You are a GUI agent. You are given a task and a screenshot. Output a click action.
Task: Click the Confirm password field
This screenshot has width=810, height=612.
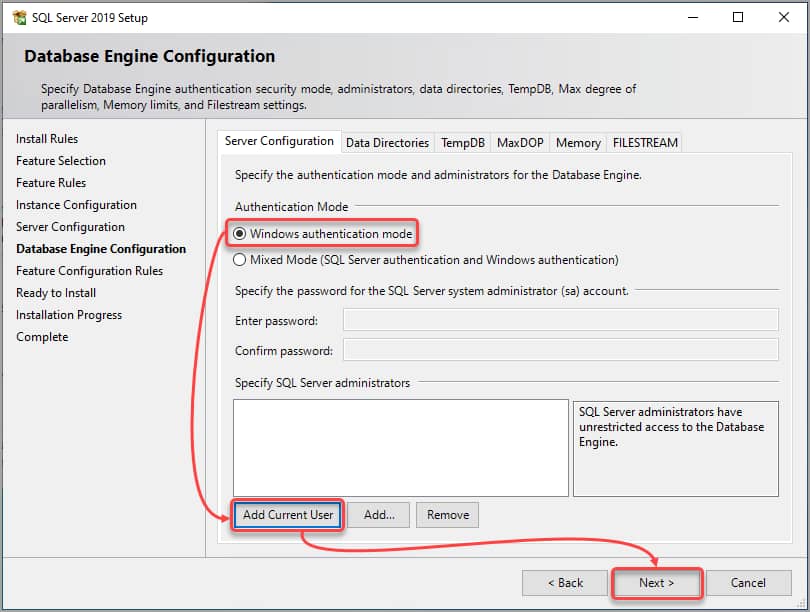[x=560, y=350]
